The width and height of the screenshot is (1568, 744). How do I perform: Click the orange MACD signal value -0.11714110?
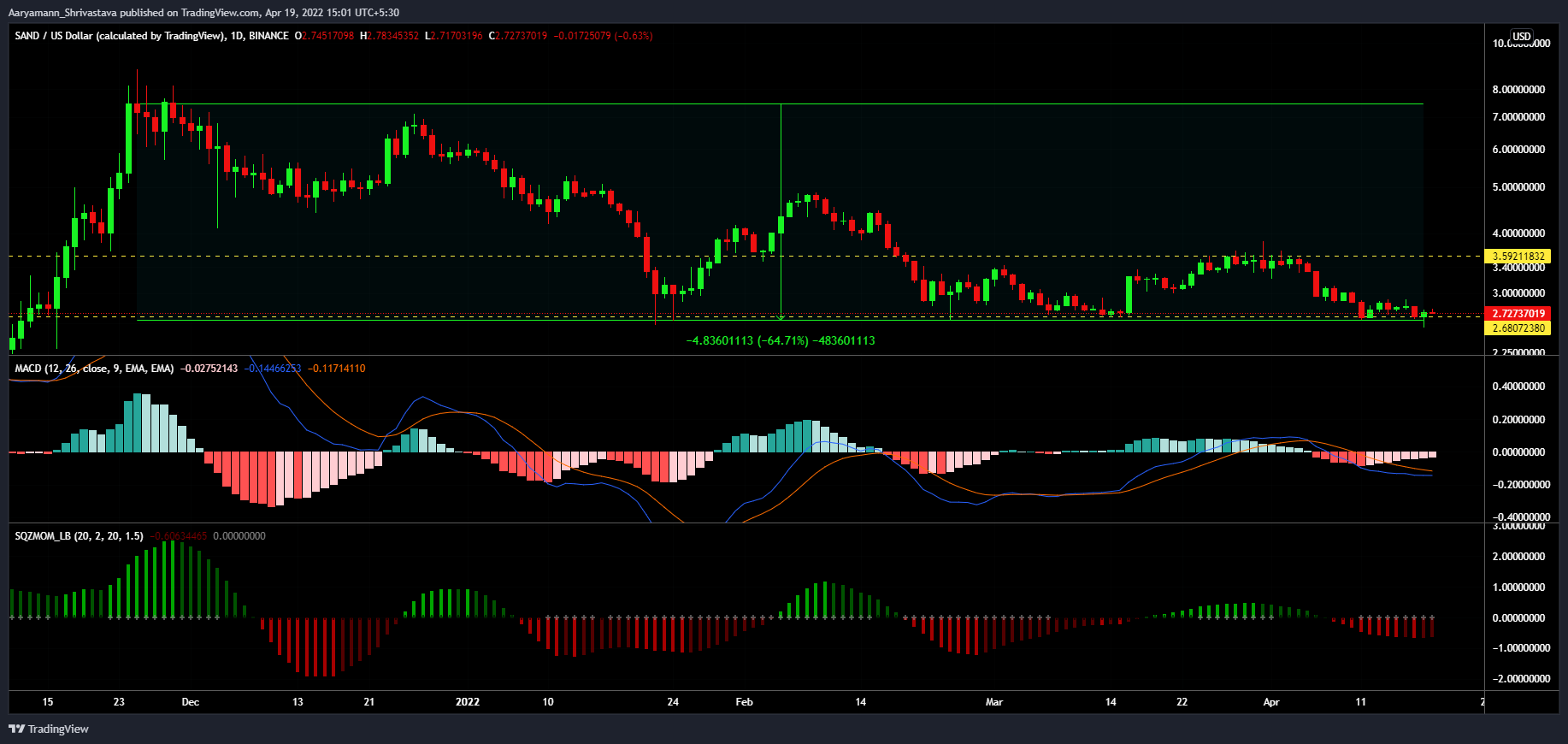click(337, 369)
